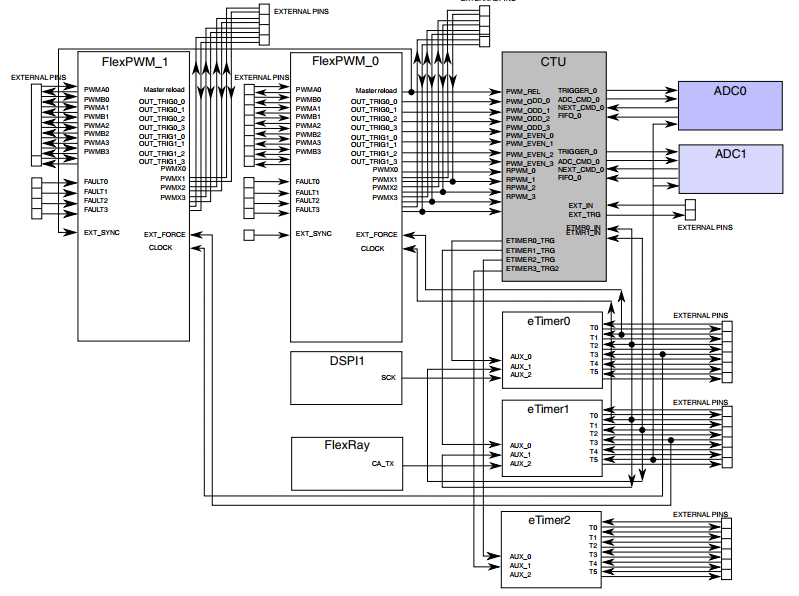Select CLOCK label in FlexPWM_0
This screenshot has height=596, width=799.
coord(372,248)
